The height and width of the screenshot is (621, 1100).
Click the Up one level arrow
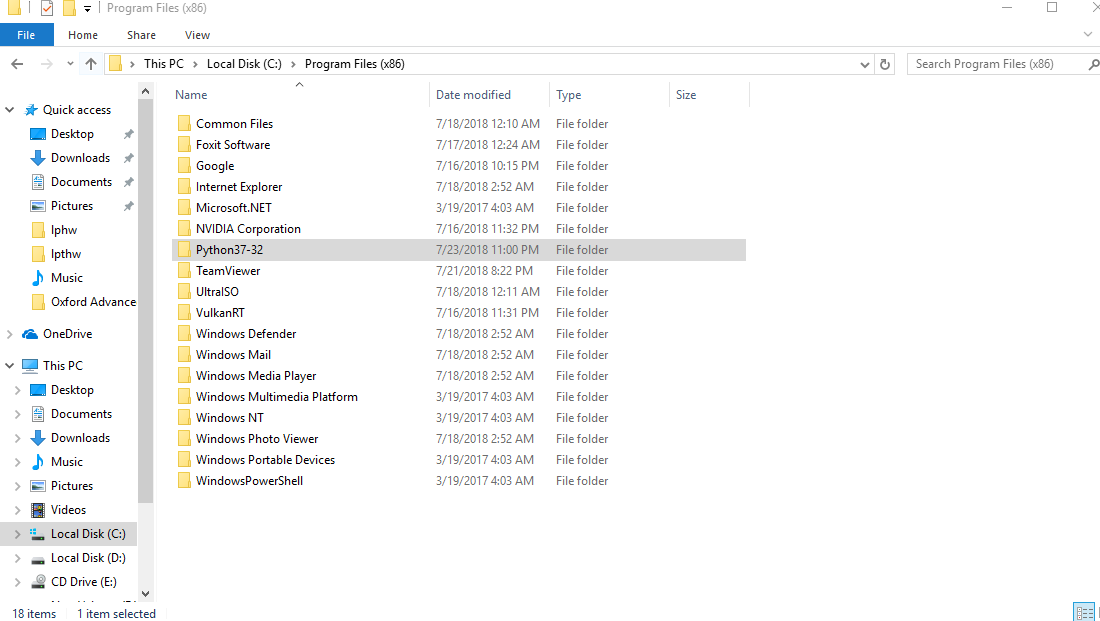tap(91, 64)
